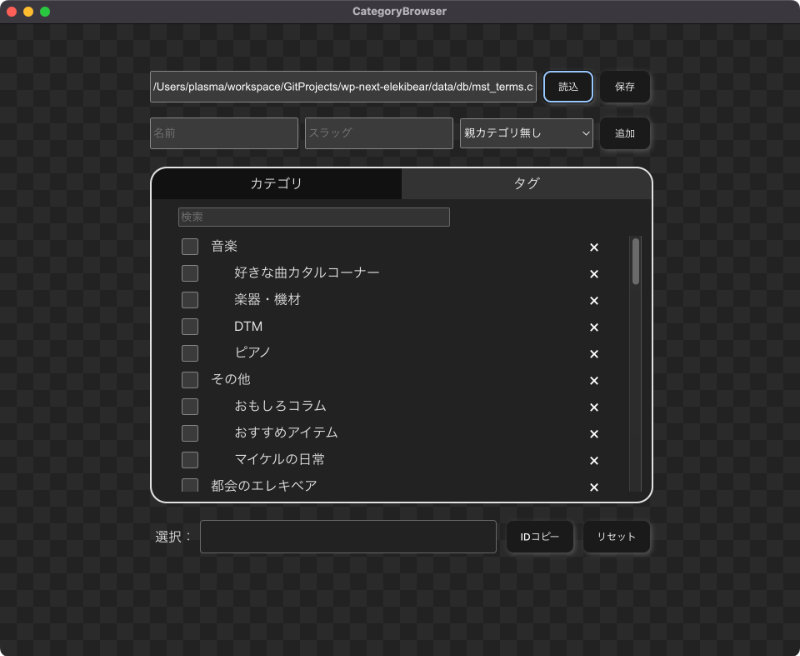Screen dimensions: 800x656
Task: Enable the おすすめアイテム checkbox
Action: (x=190, y=433)
